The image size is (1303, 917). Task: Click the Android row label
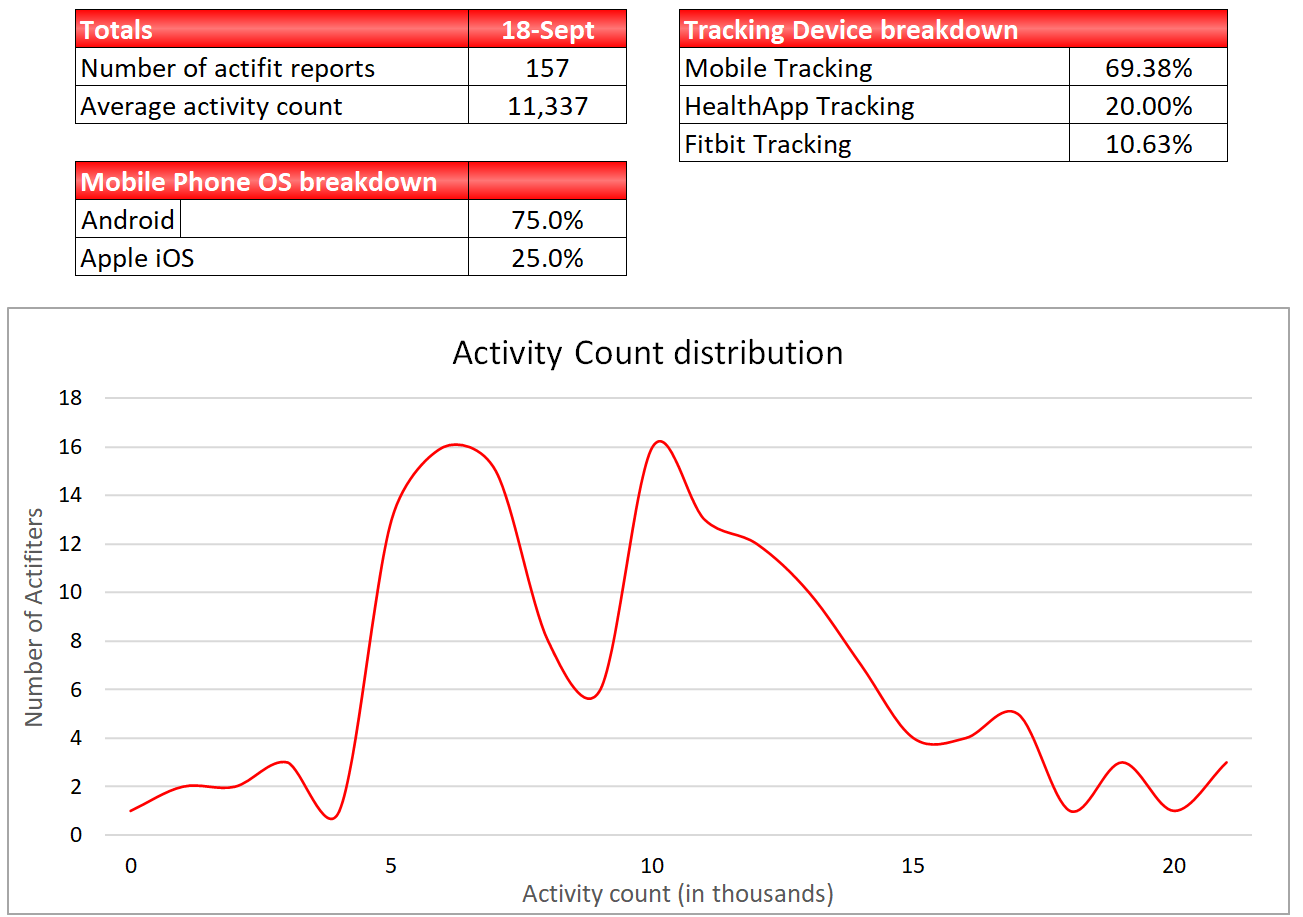[x=128, y=220]
